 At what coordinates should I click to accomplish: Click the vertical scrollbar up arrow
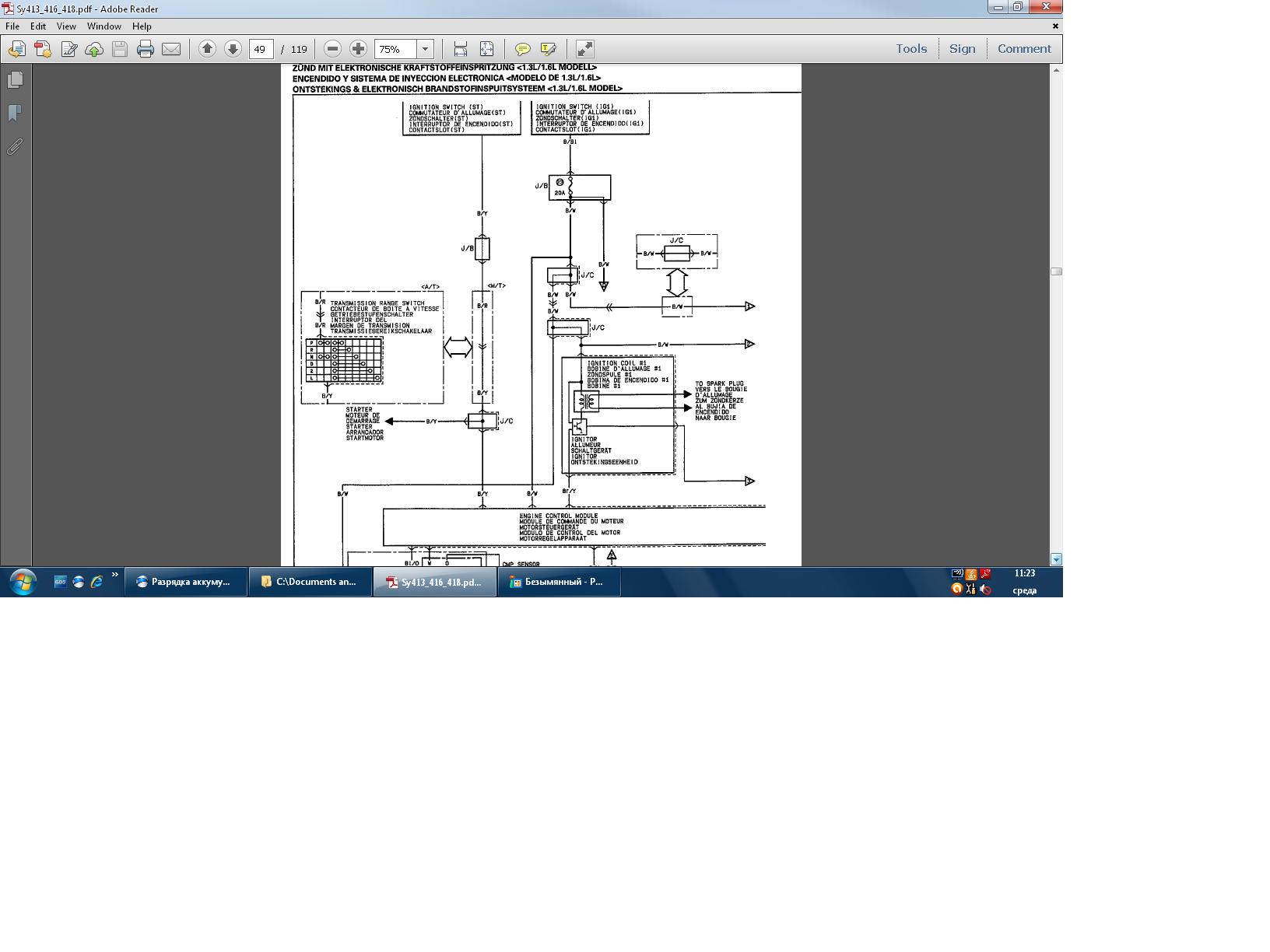click(1056, 70)
